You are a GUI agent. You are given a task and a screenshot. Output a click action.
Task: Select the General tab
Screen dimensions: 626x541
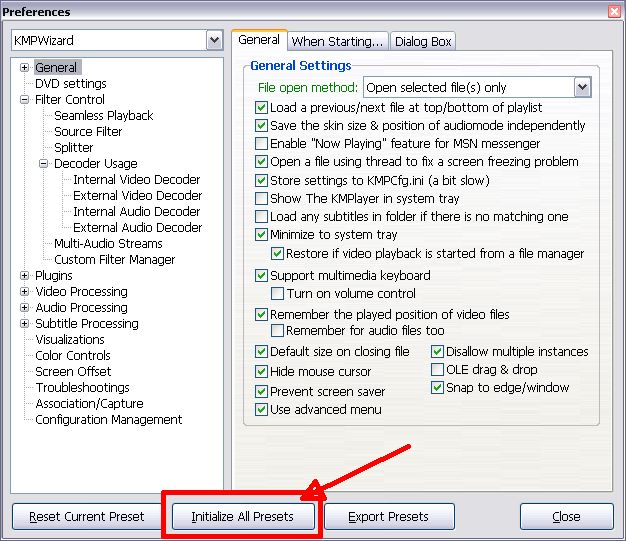coord(259,40)
